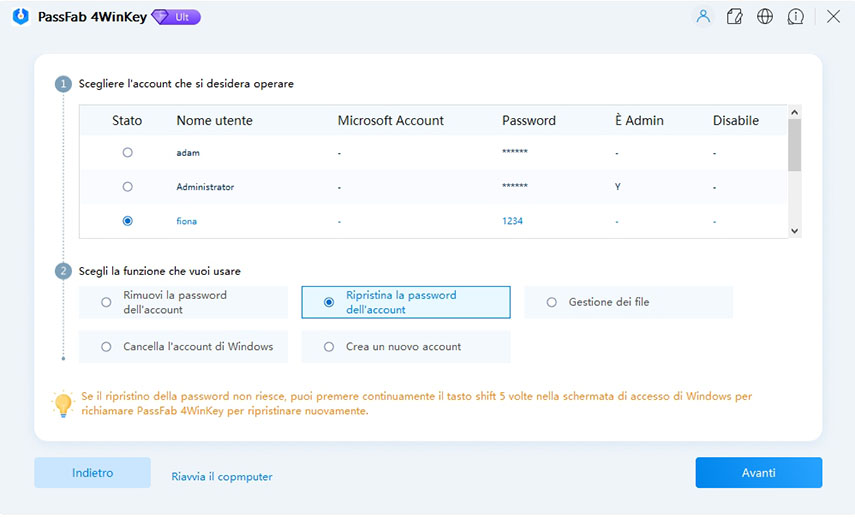Click the lightbulb tip icon
This screenshot has width=855, height=518.
click(63, 404)
